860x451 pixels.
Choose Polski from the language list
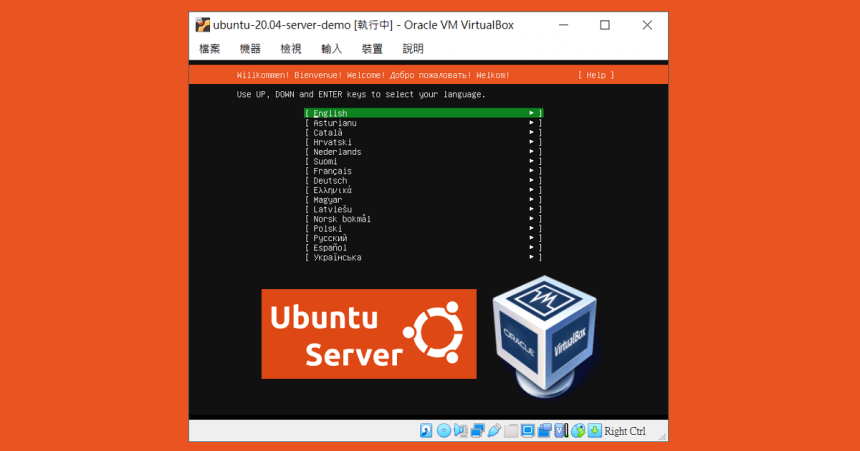point(423,228)
